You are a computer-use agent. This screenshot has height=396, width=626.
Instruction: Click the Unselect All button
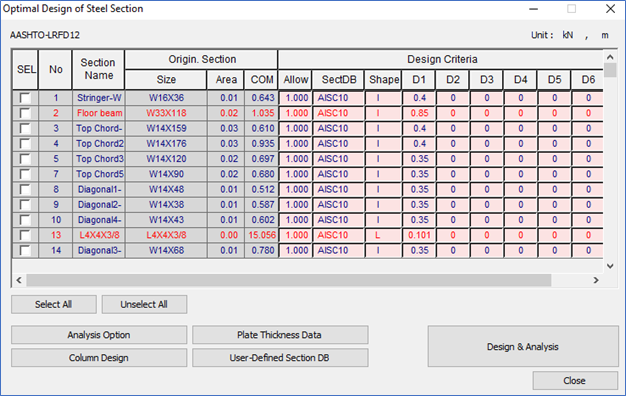pyautogui.click(x=144, y=305)
